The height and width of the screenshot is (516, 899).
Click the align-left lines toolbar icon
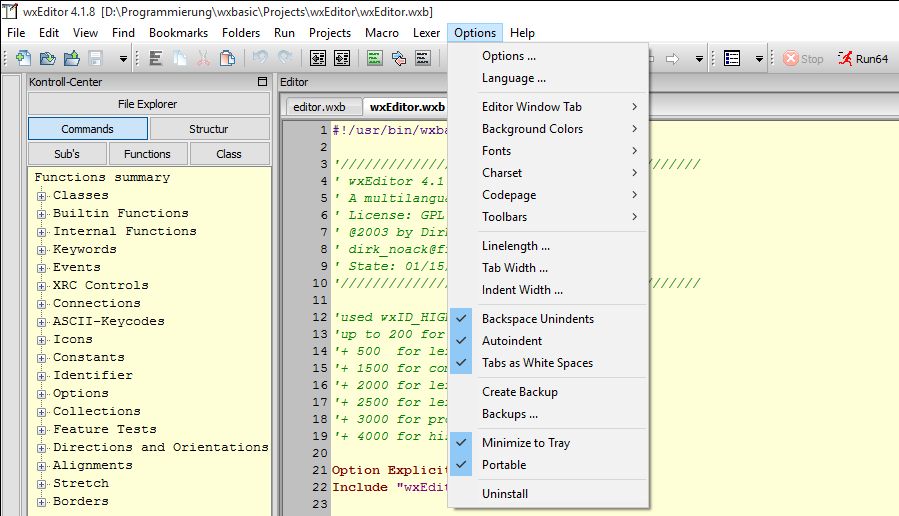point(155,59)
